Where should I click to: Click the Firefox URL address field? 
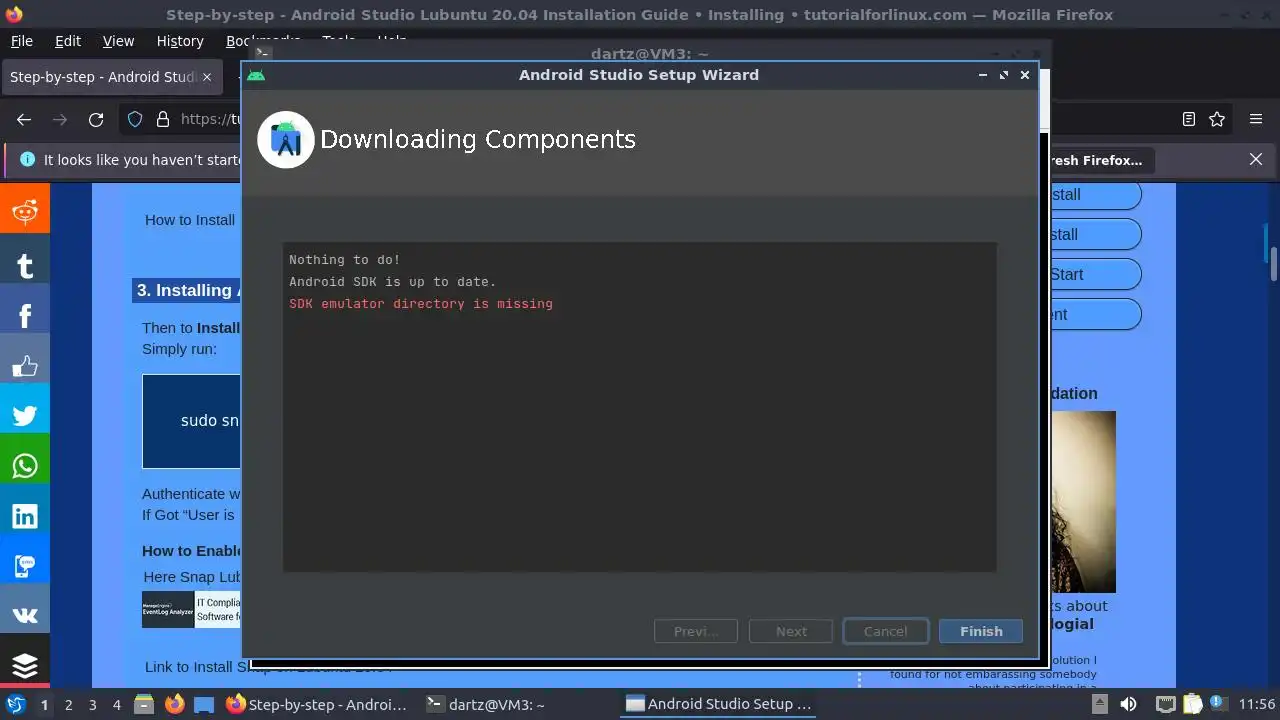210,119
